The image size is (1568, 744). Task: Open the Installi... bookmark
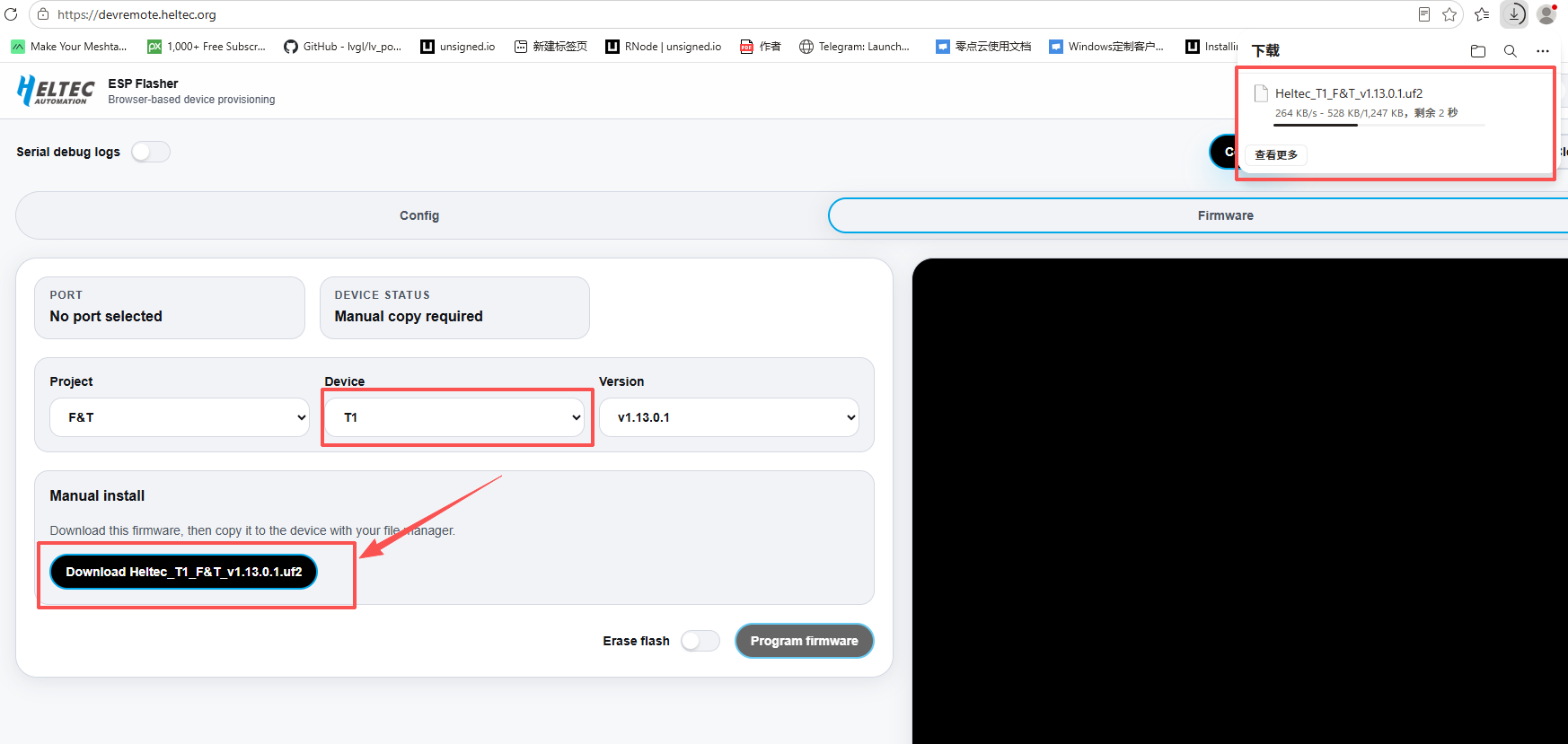[x=1211, y=47]
